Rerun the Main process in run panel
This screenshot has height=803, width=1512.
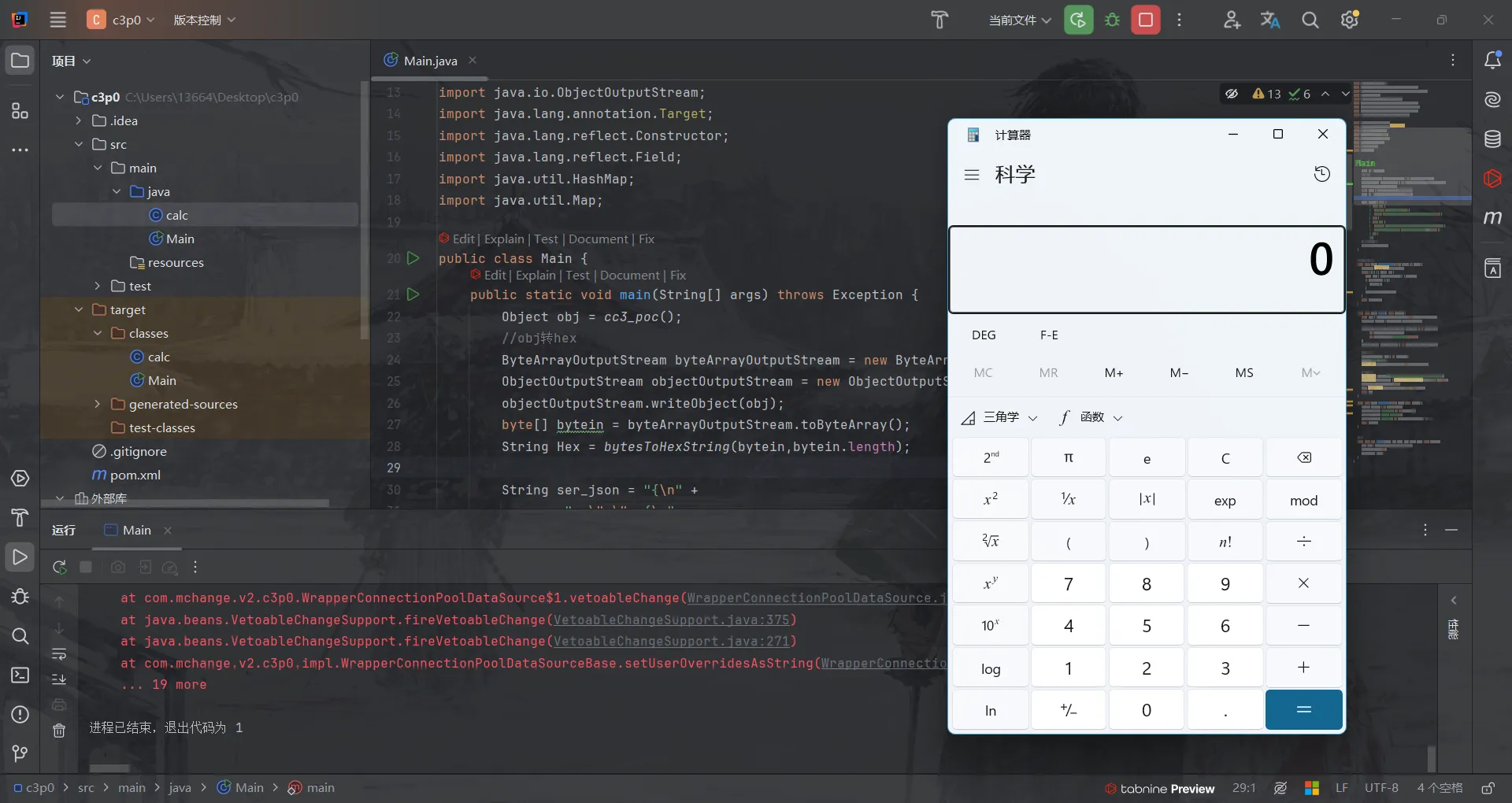click(x=60, y=567)
